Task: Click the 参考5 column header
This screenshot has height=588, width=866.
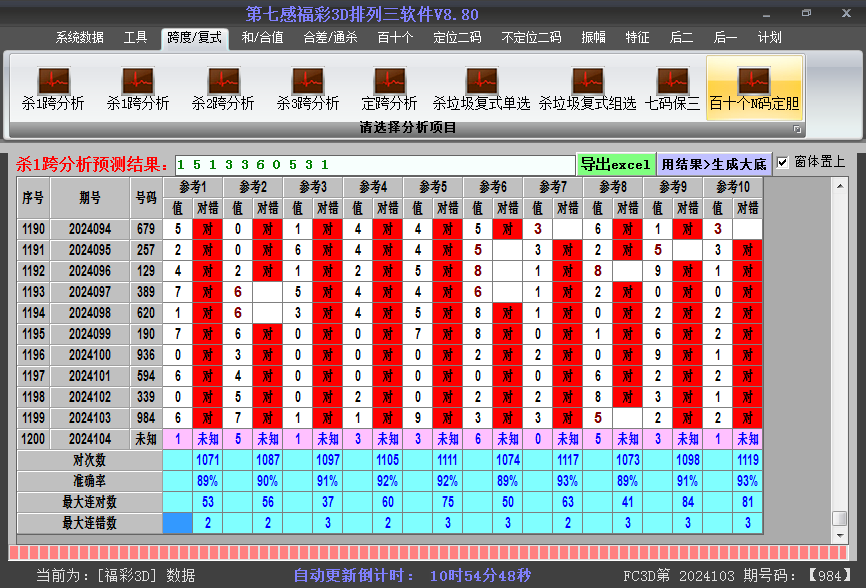Action: coord(433,187)
